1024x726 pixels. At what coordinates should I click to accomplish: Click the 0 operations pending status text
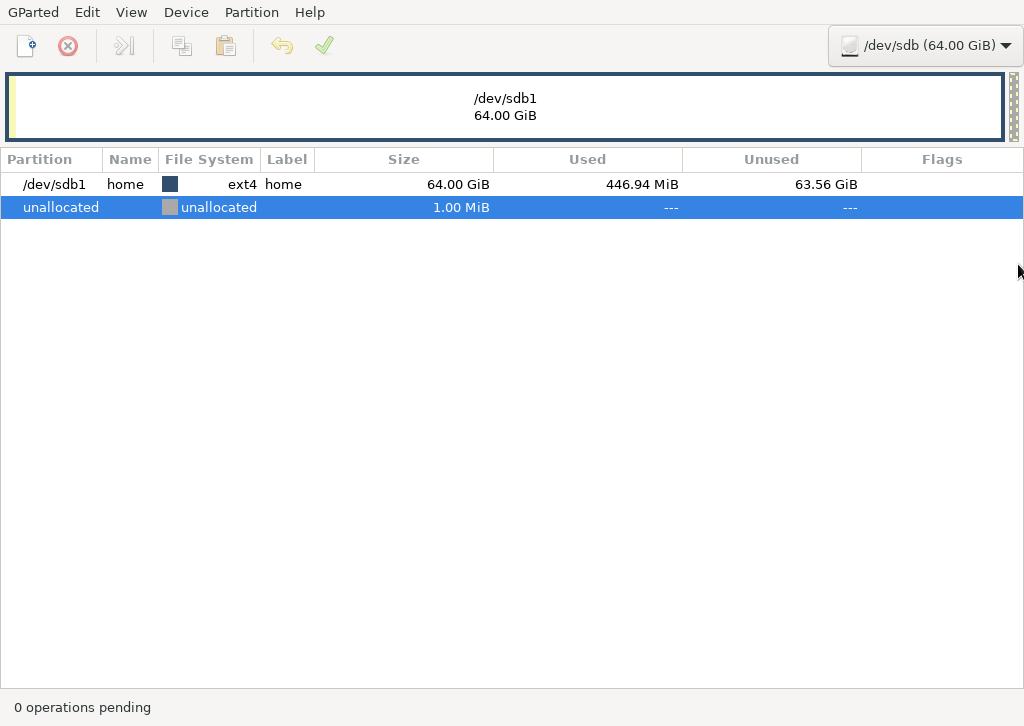pos(82,708)
